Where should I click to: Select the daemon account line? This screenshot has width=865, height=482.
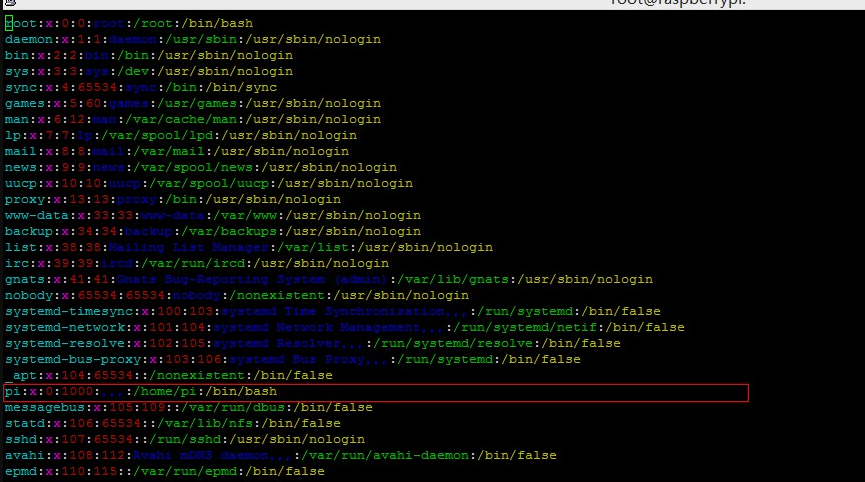click(193, 40)
